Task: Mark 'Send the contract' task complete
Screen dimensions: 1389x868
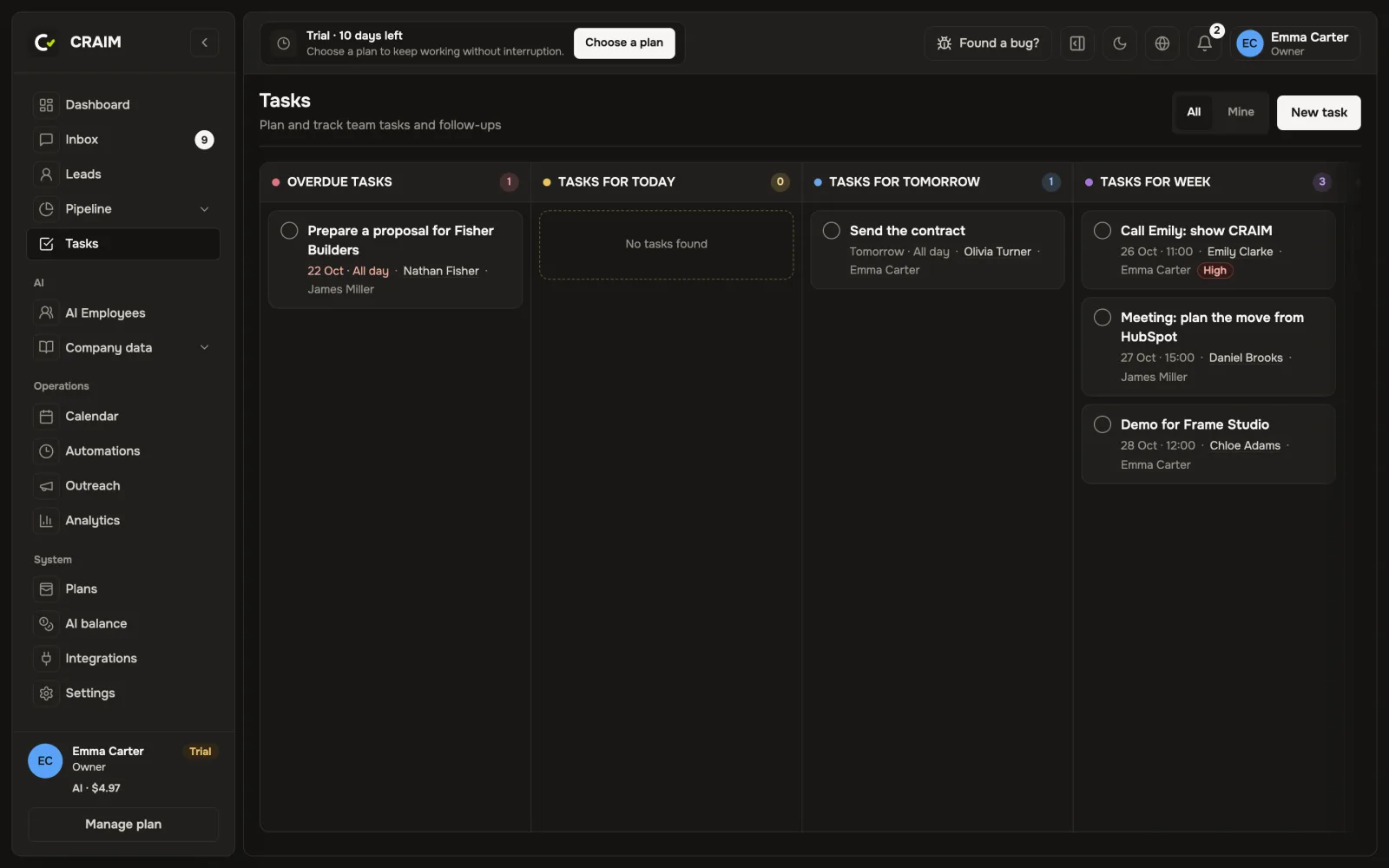Action: point(832,231)
